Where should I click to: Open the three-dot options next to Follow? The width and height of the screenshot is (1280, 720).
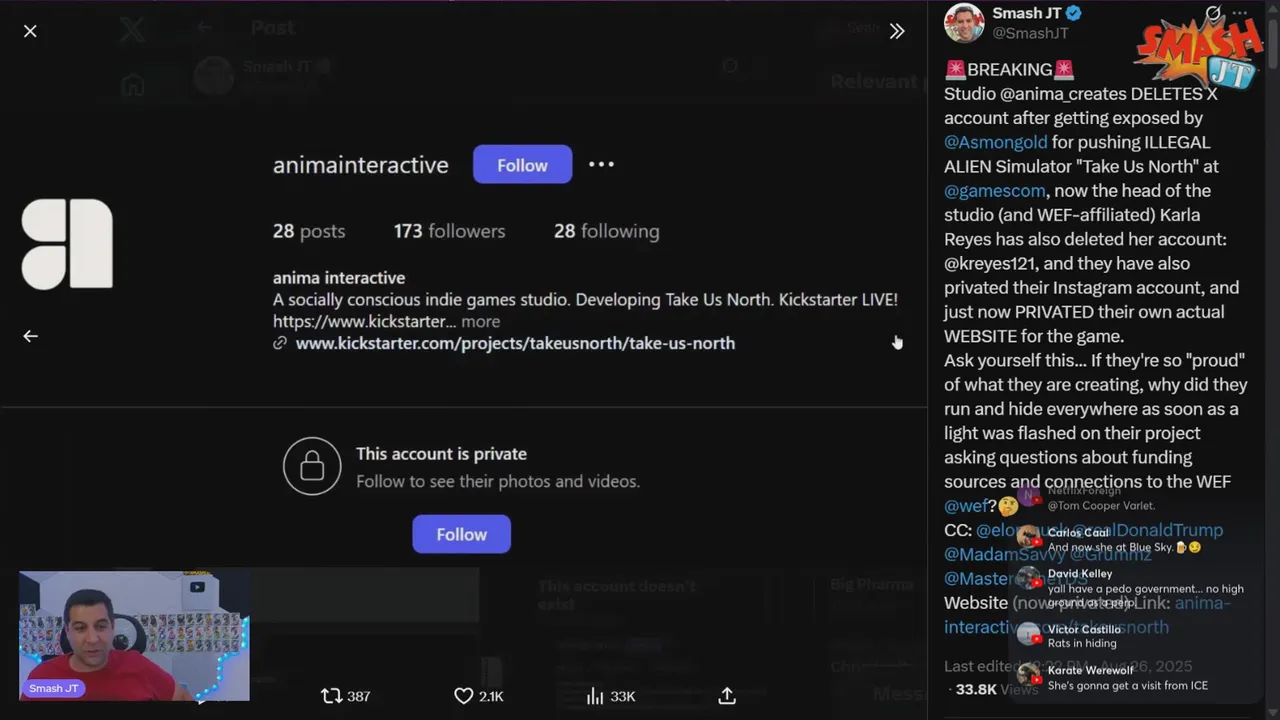pyautogui.click(x=601, y=164)
